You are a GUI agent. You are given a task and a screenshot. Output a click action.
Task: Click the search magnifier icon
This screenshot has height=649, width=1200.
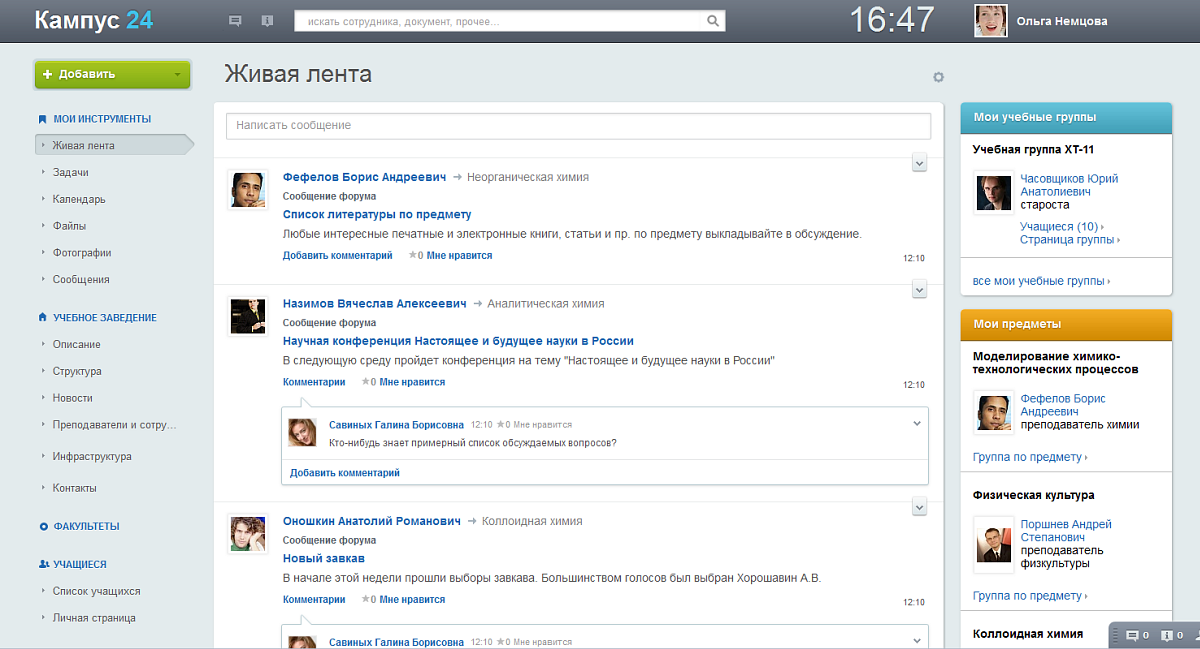click(713, 21)
